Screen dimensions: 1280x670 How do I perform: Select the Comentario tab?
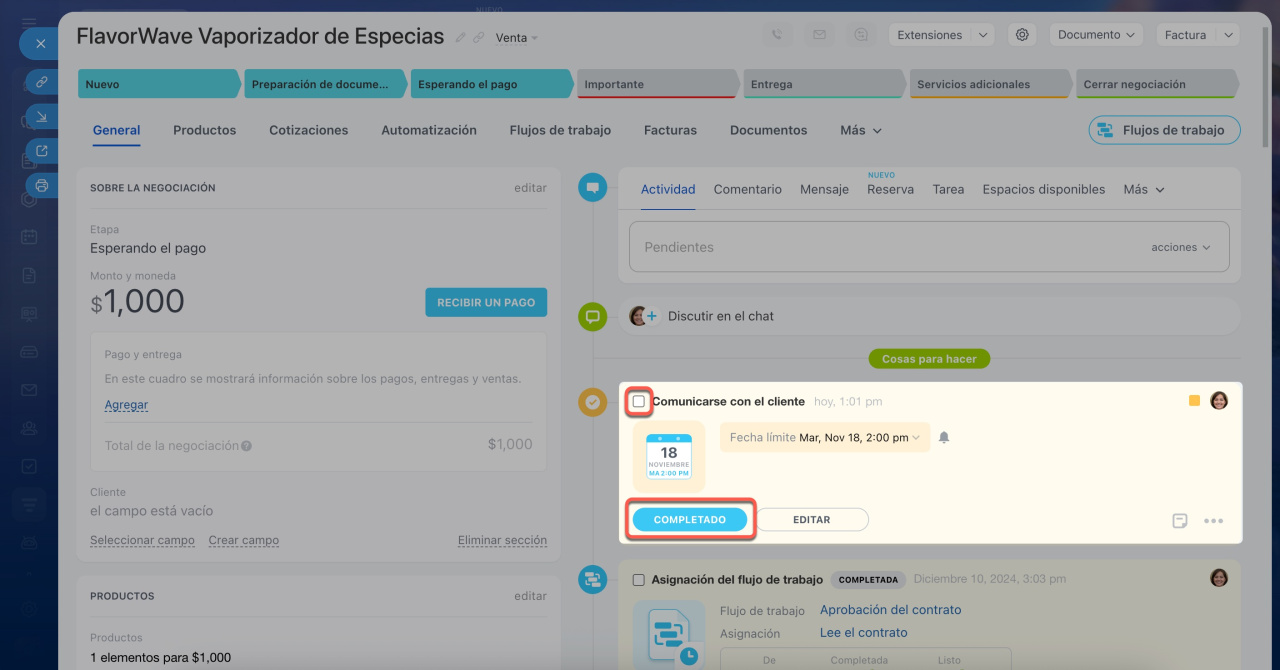(x=747, y=189)
